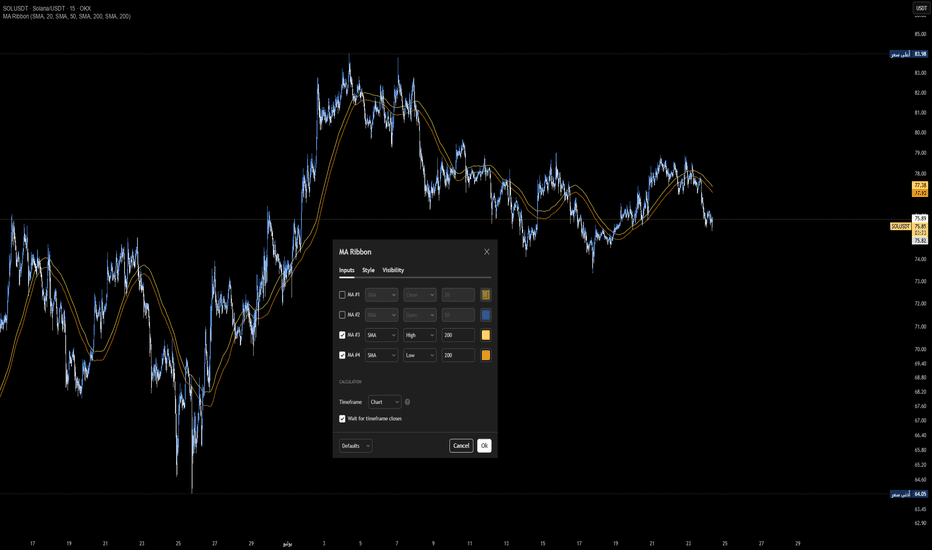Click the 77.38 indicator value label

click(x=920, y=186)
